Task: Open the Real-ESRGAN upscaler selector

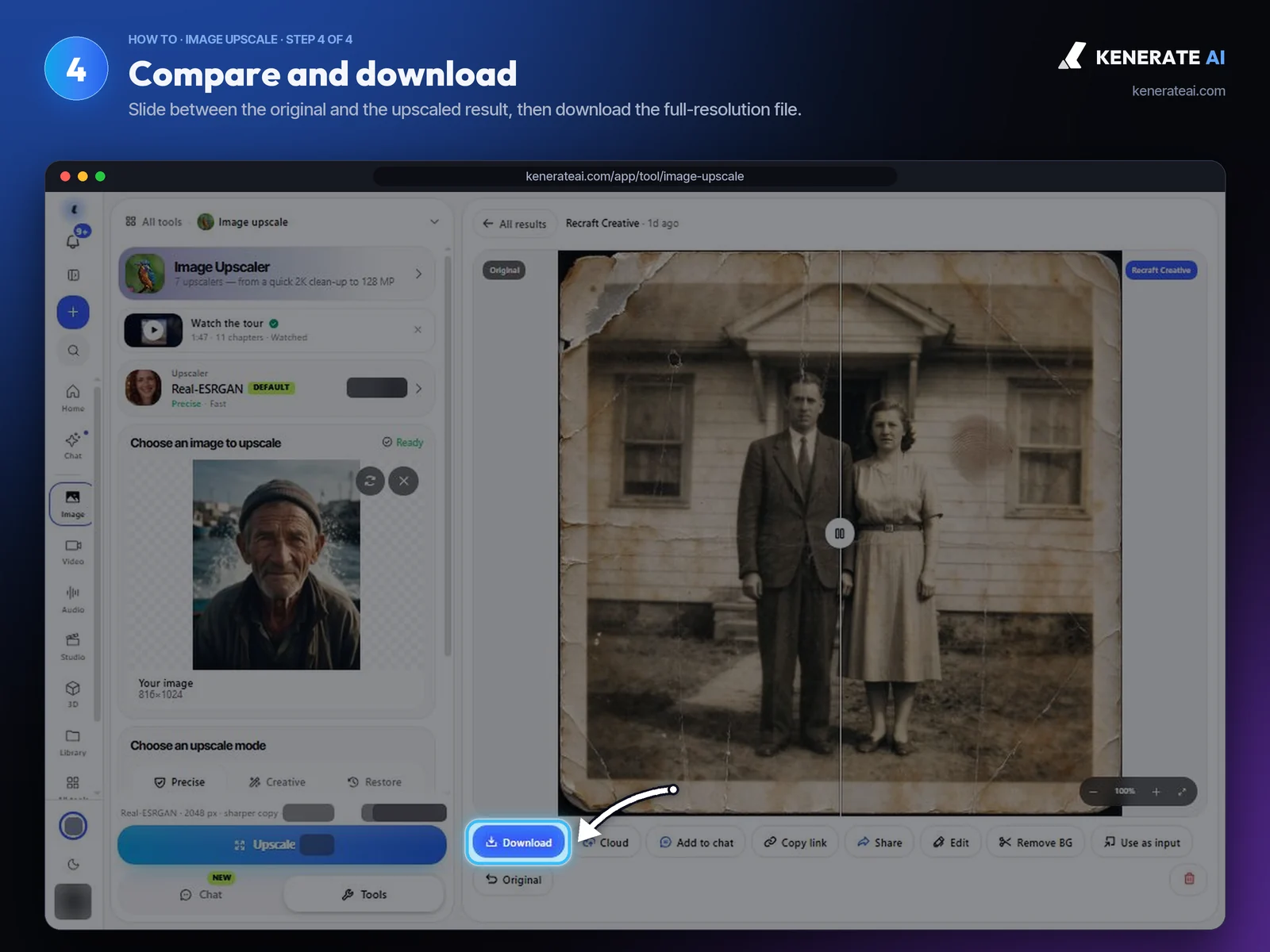Action: point(276,388)
